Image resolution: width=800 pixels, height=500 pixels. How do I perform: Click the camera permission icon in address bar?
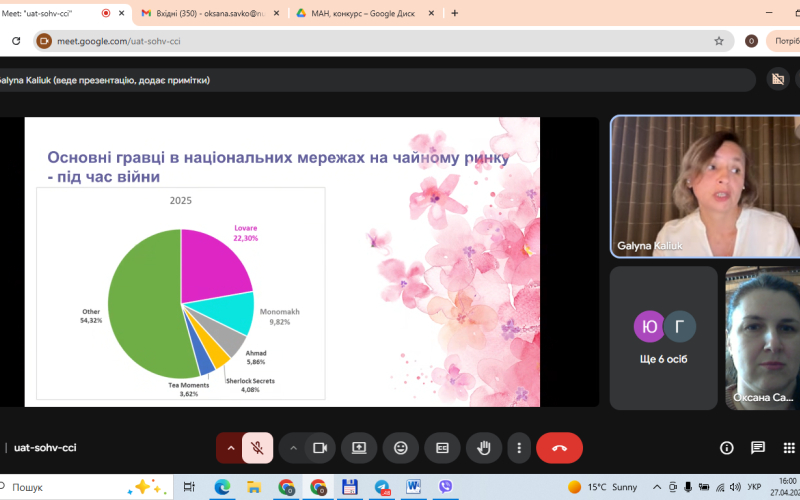tap(44, 41)
